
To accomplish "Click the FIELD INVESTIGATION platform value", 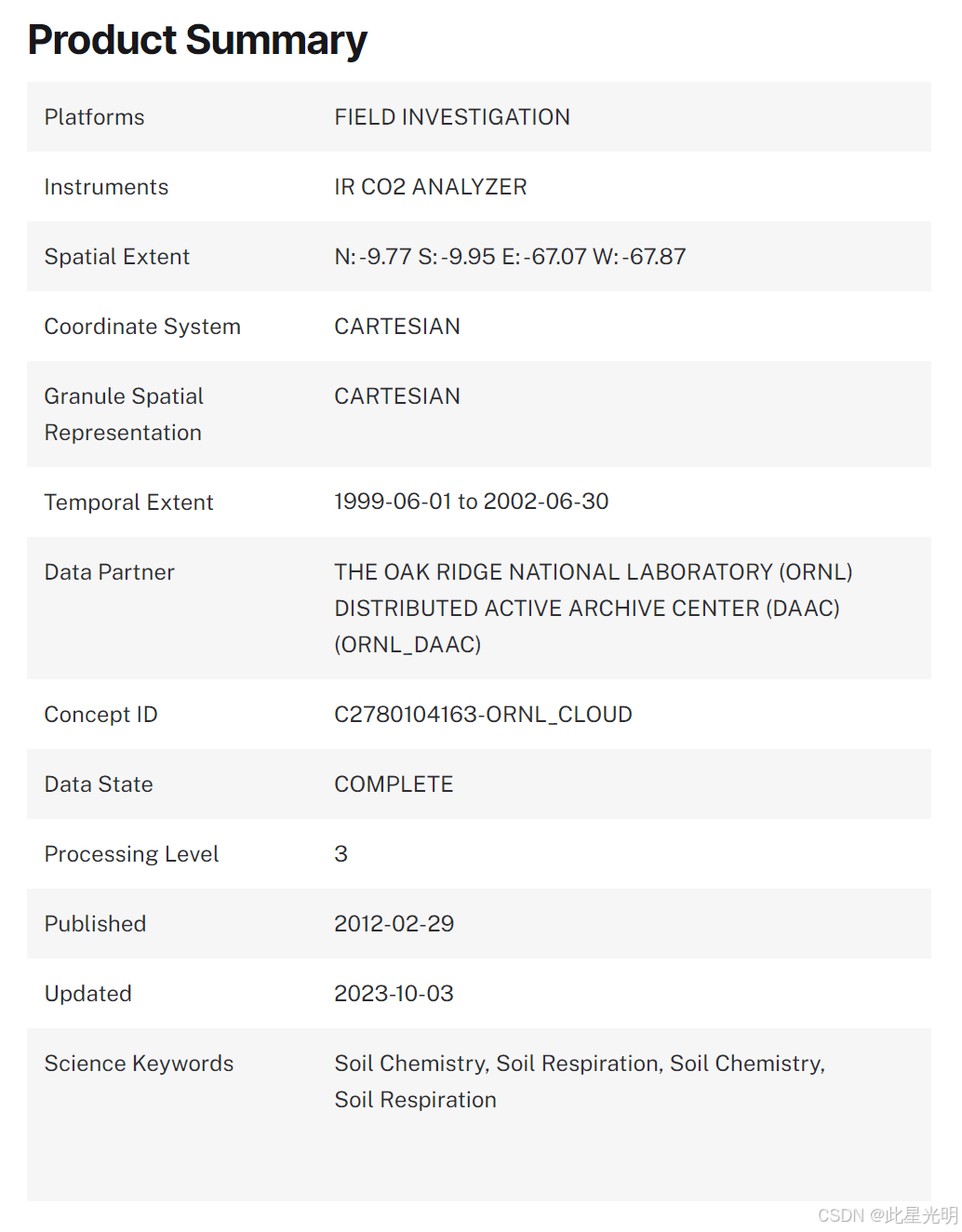I will (x=452, y=117).
